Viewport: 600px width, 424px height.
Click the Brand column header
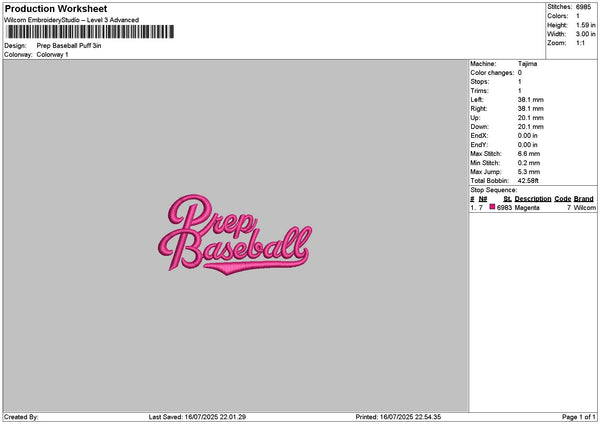tap(584, 199)
